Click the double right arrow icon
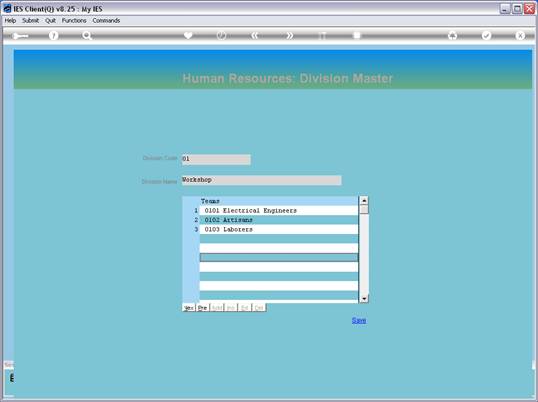The image size is (538, 402). 290,35
